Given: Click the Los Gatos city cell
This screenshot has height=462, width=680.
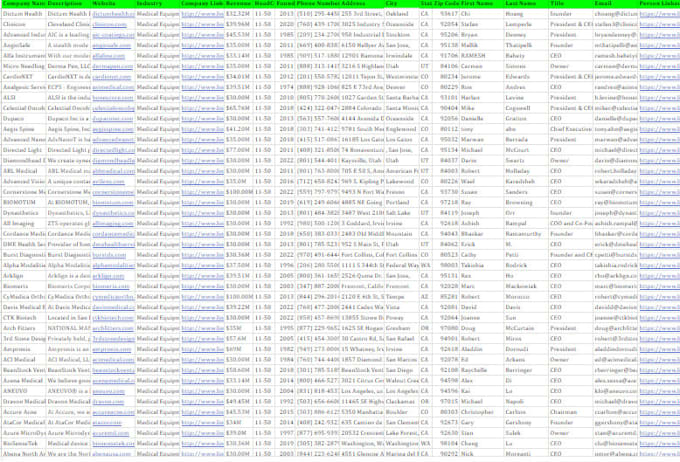Looking at the screenshot, I should coord(402,140).
